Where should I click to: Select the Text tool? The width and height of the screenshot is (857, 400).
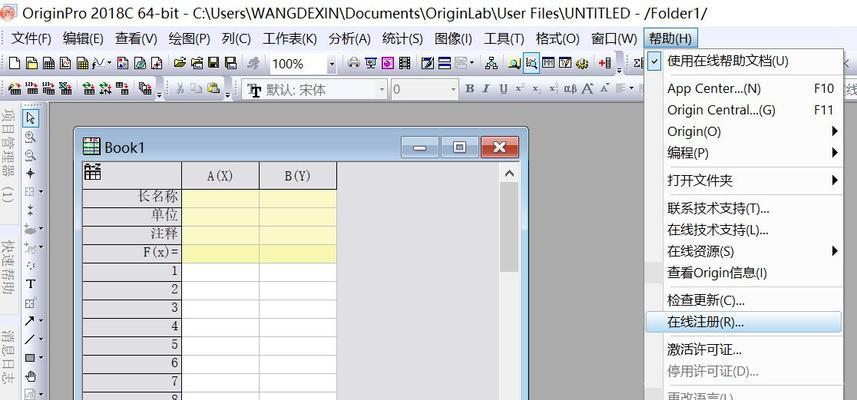(31, 284)
